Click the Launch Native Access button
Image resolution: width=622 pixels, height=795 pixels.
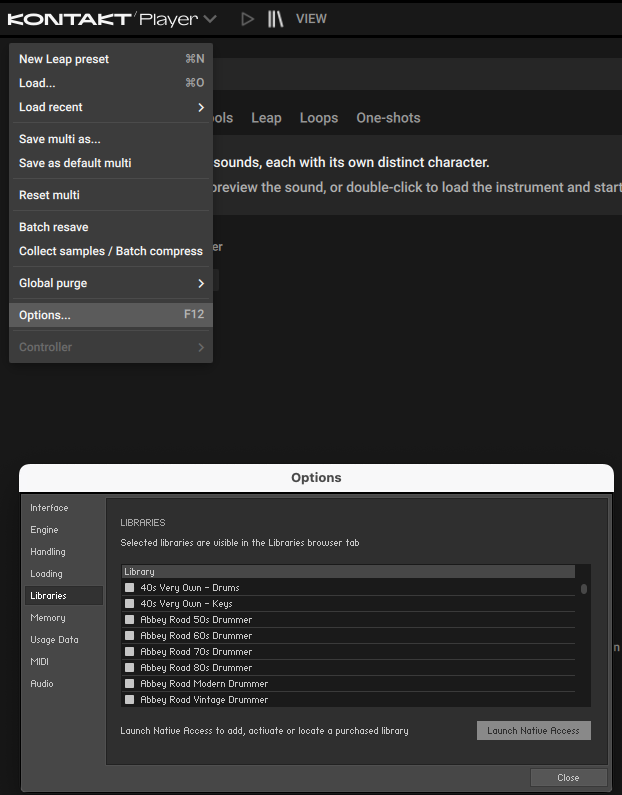click(x=534, y=731)
